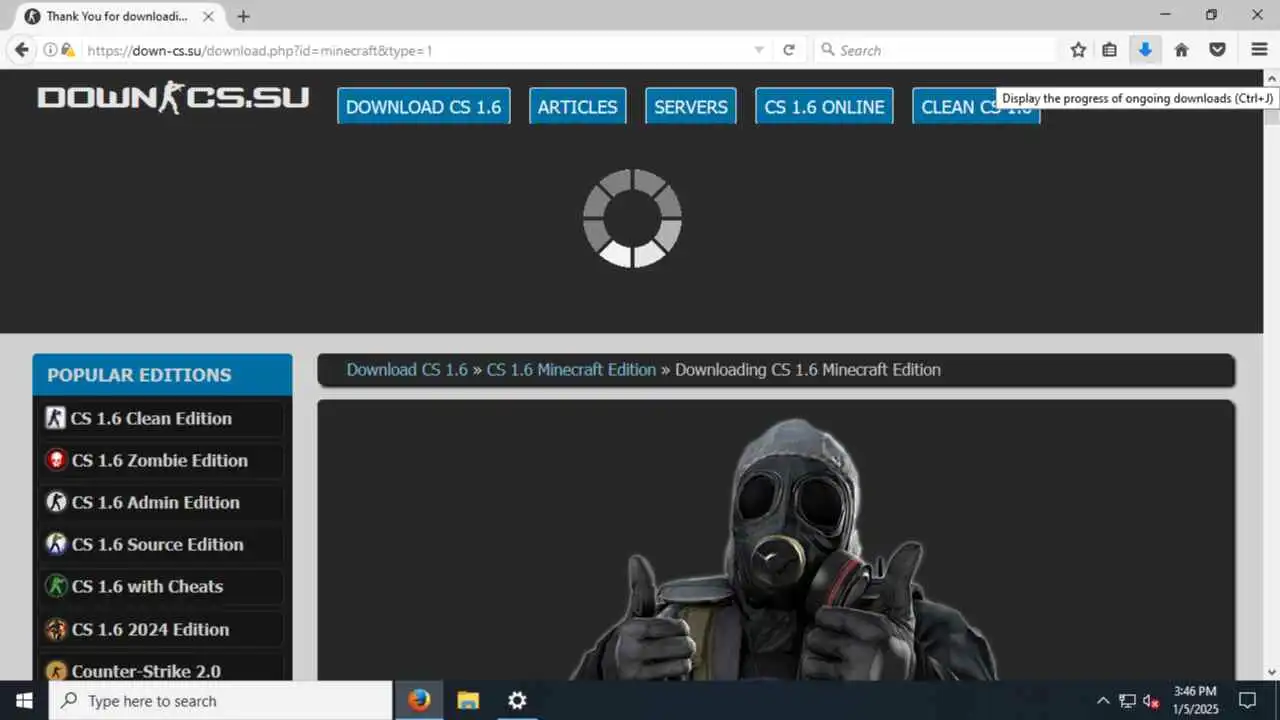Open ARTICLES navigation item

pyautogui.click(x=577, y=107)
